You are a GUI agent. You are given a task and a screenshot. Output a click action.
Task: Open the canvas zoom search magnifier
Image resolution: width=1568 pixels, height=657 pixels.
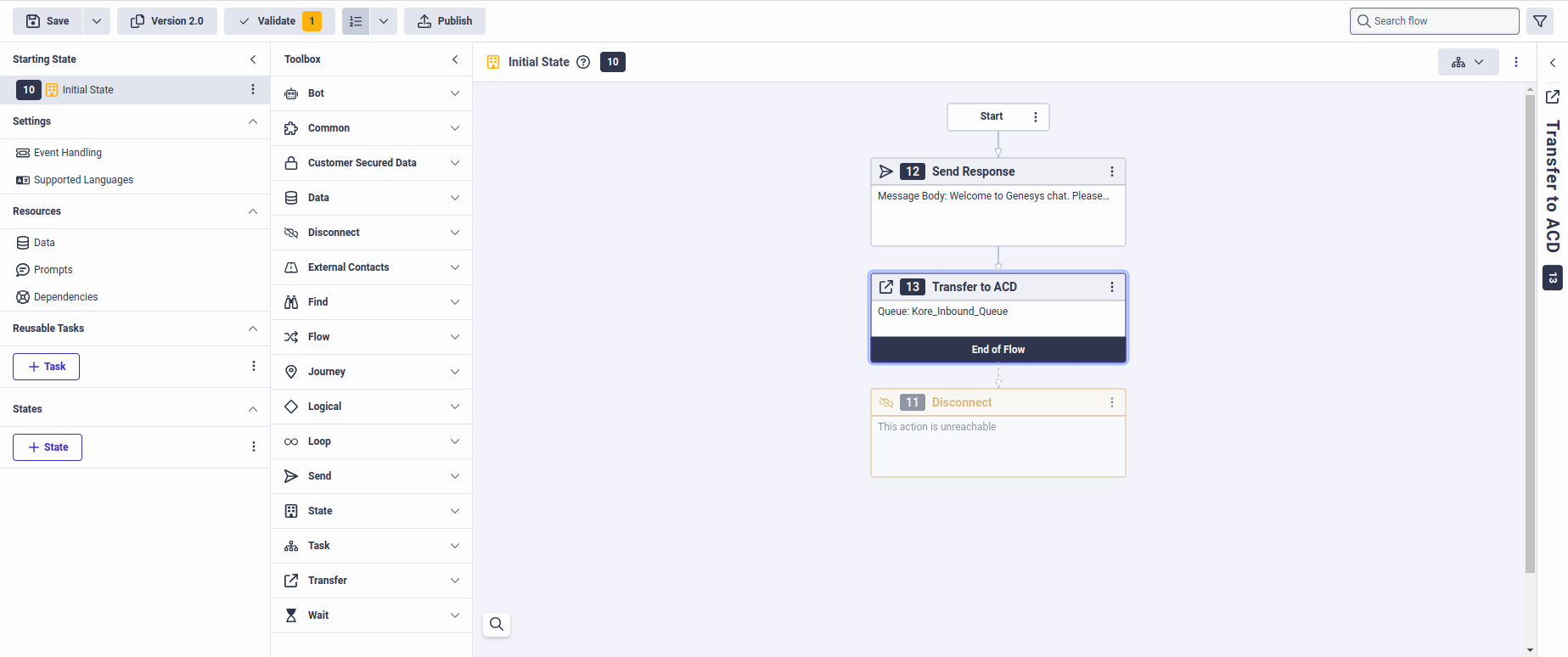(x=497, y=625)
